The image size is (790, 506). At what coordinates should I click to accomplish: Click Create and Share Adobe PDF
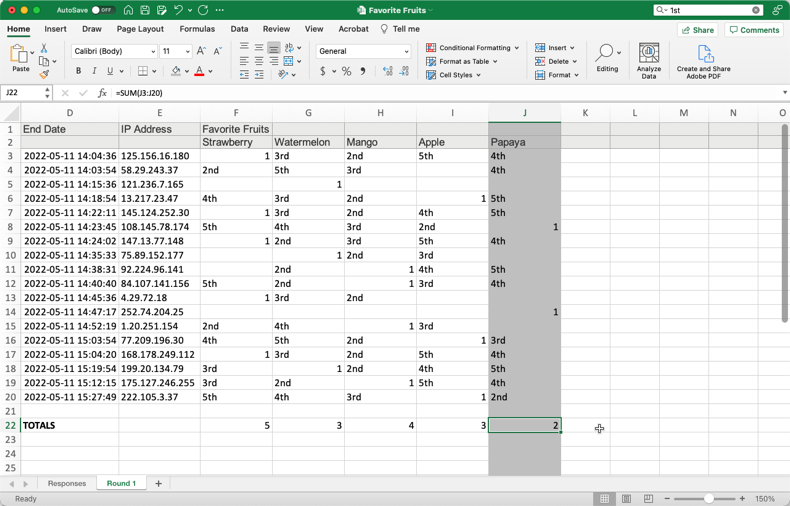[703, 61]
